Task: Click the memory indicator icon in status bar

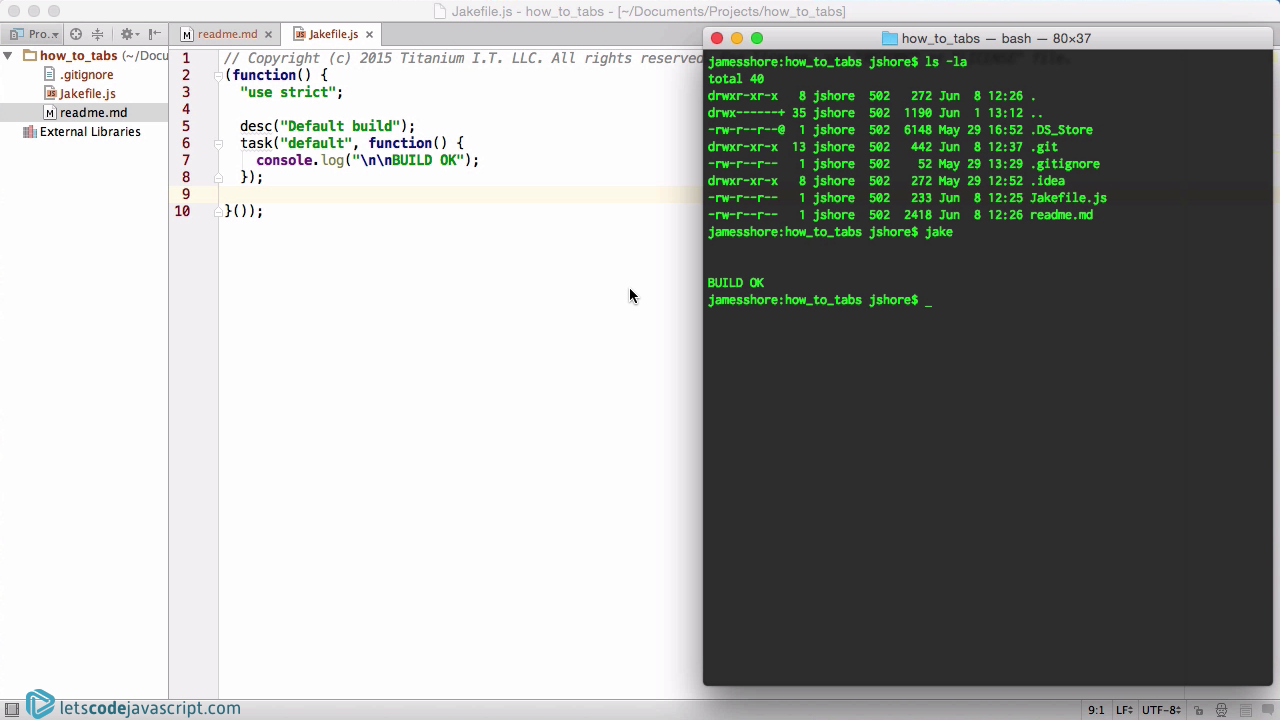Action: tap(1246, 710)
